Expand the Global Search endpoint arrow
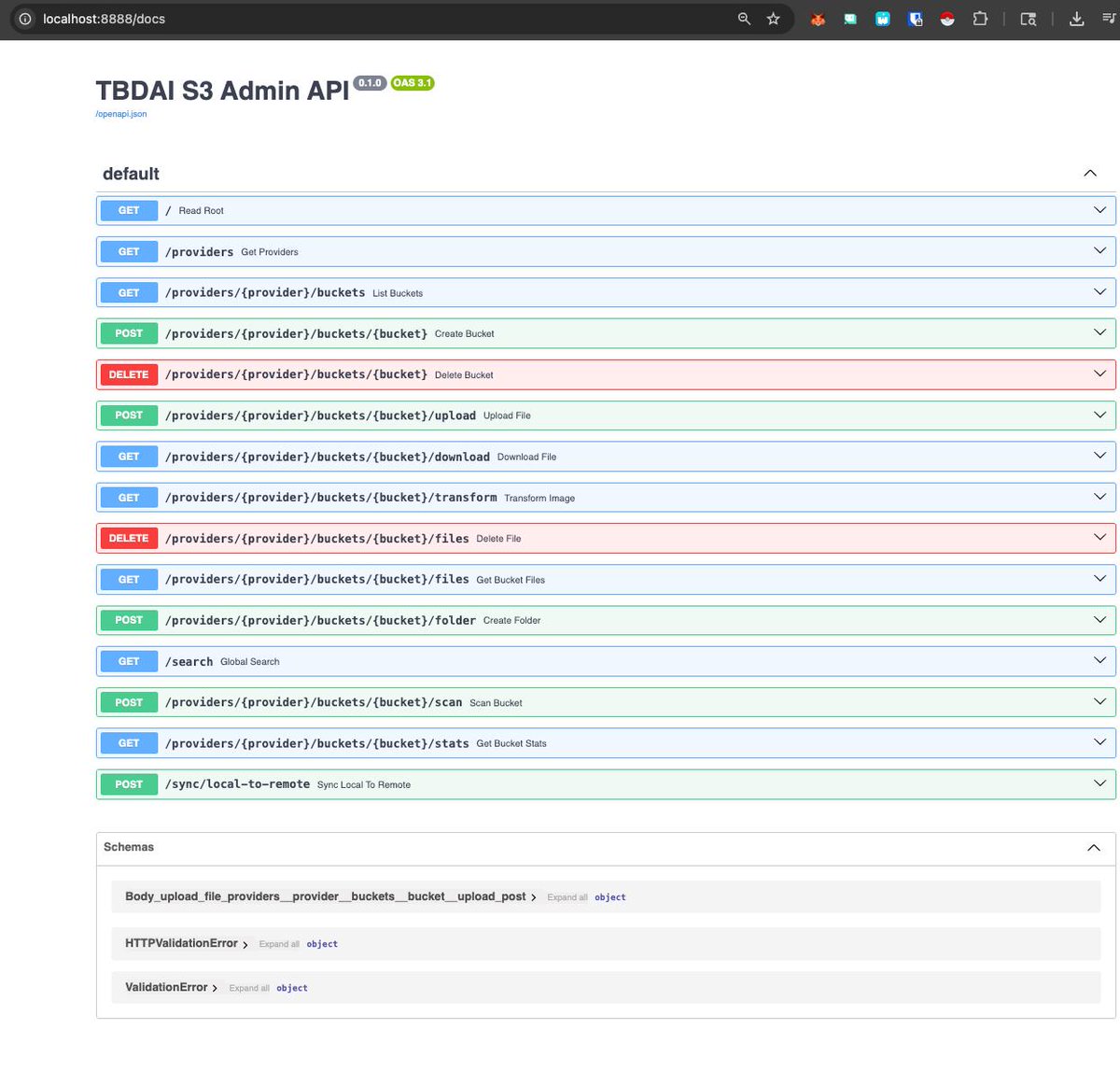1120x1071 pixels. tap(1099, 661)
